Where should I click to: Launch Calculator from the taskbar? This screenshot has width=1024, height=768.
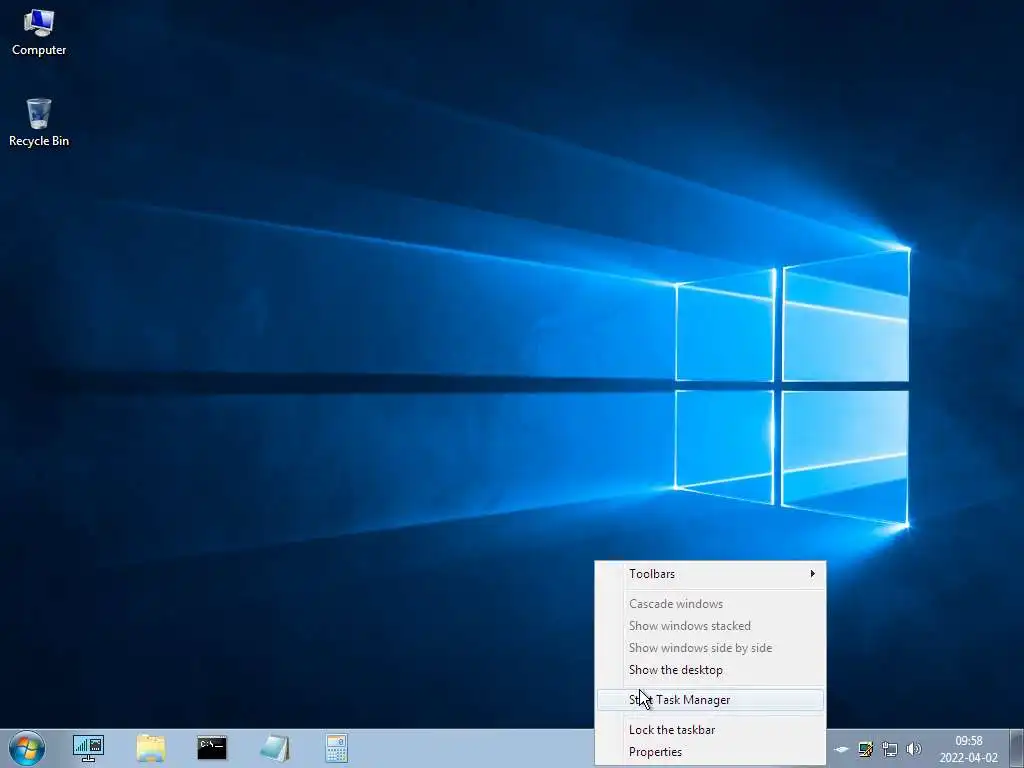pos(336,748)
